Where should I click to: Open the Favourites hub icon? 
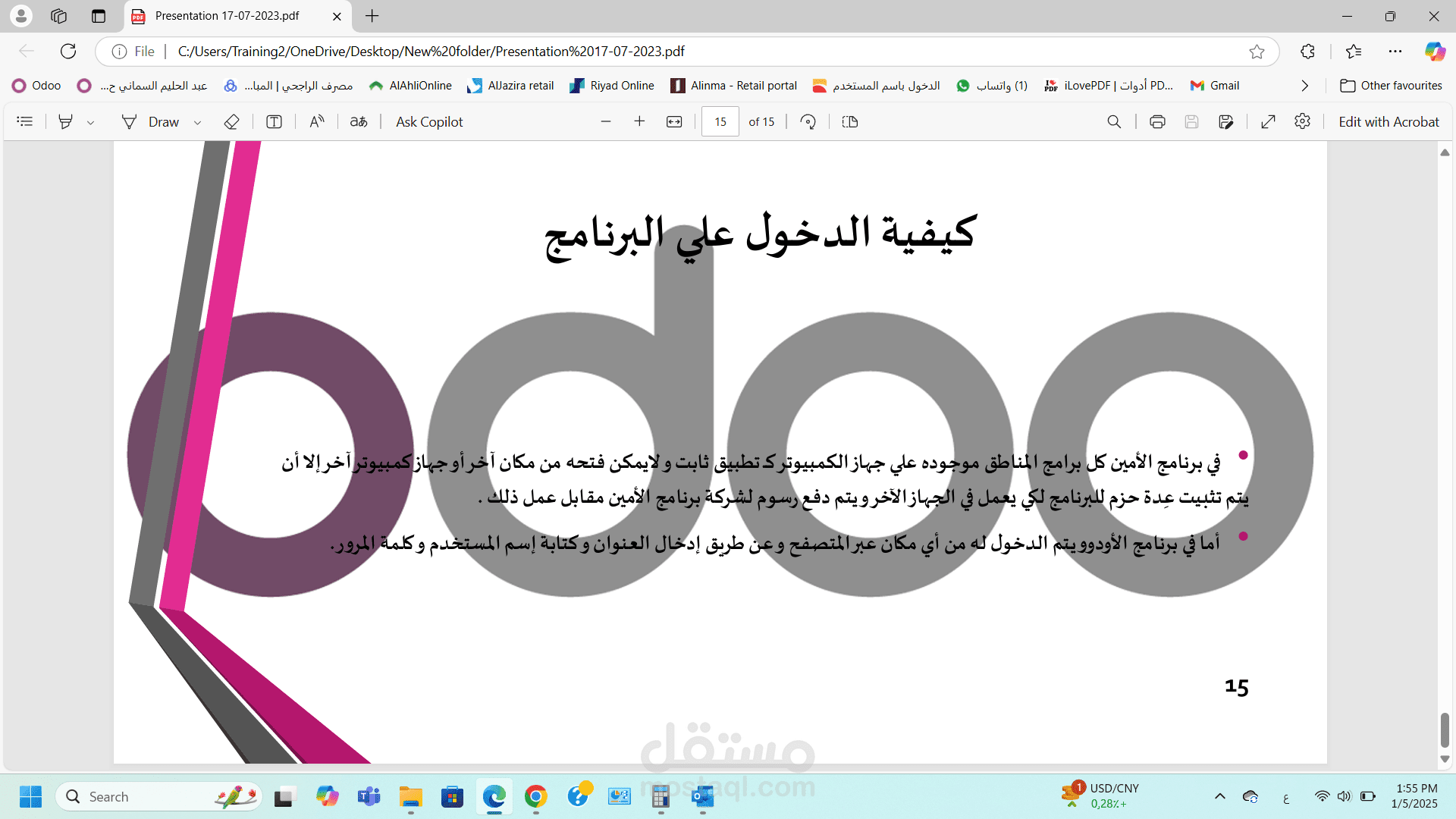point(1354,51)
